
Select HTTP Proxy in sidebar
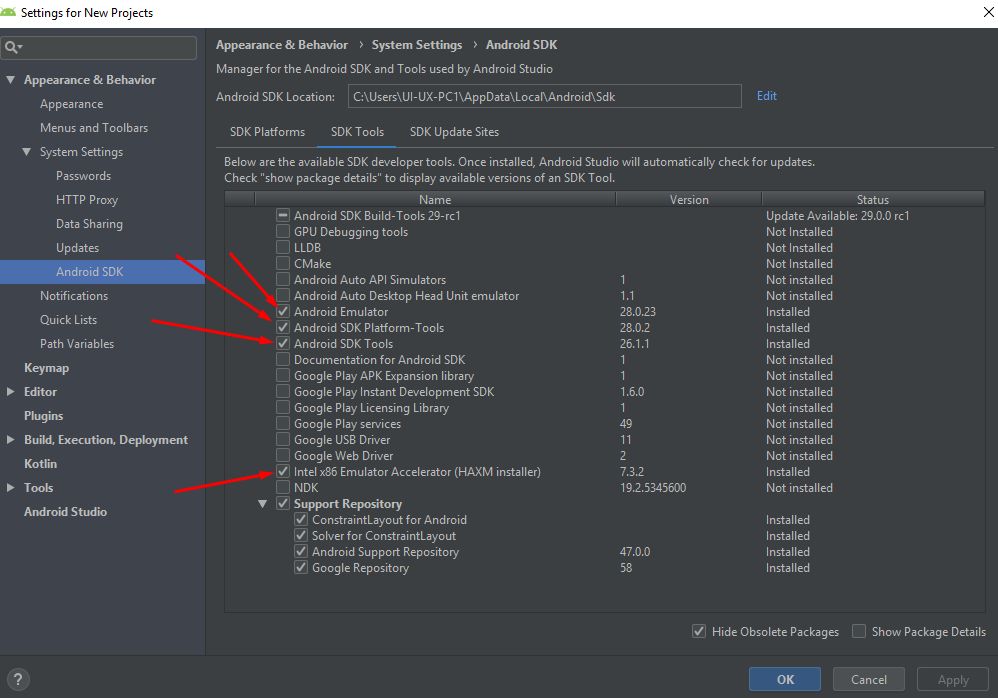(x=87, y=199)
